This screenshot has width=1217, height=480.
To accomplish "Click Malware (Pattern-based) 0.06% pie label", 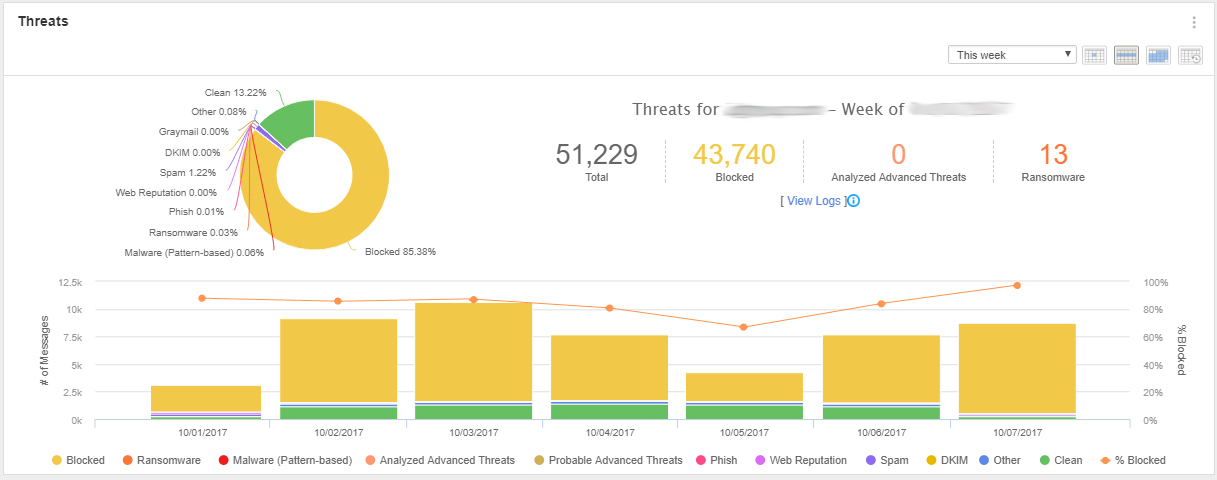I will coord(194,252).
